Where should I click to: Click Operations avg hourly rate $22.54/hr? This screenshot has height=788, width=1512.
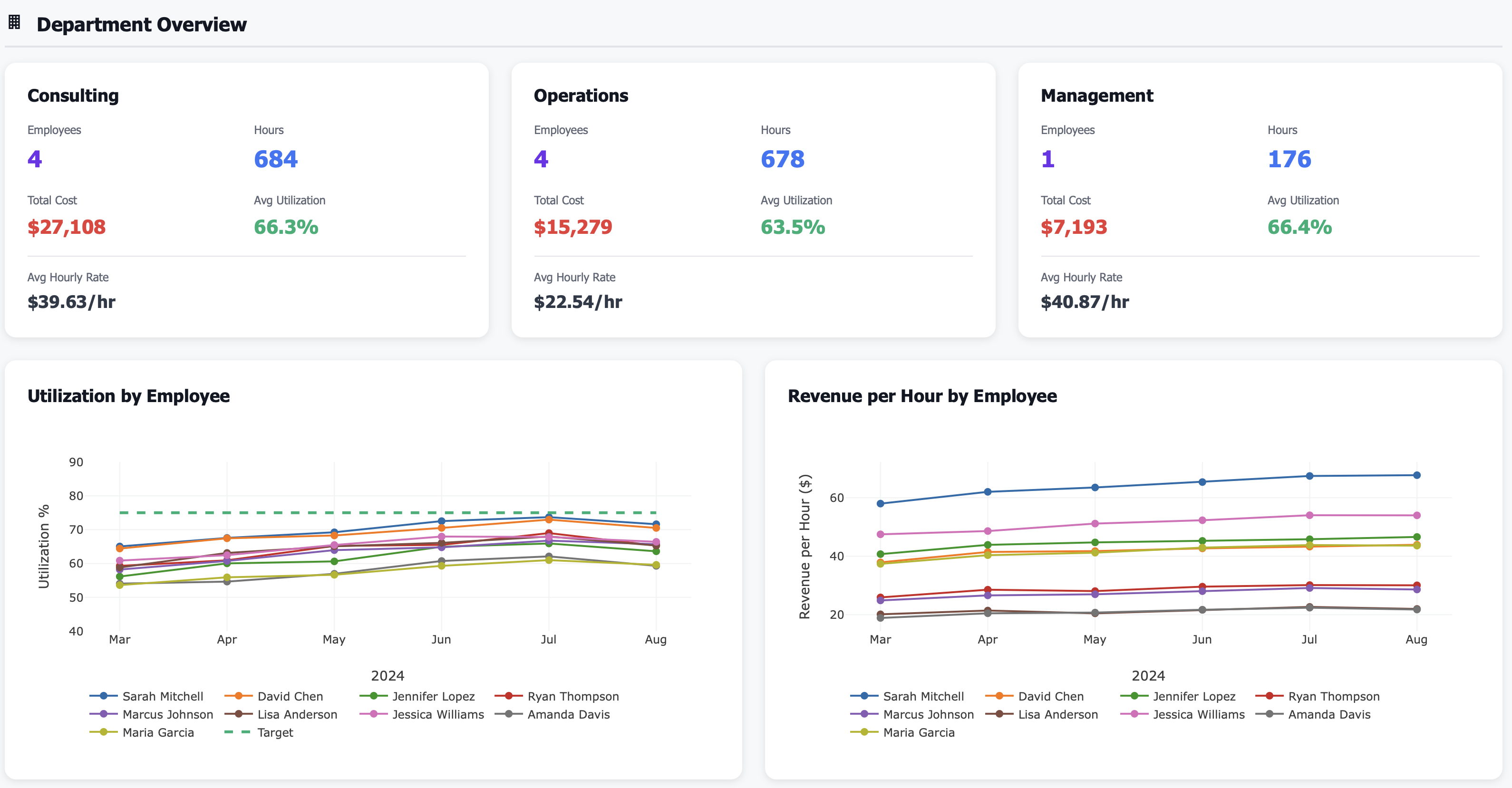(x=578, y=302)
